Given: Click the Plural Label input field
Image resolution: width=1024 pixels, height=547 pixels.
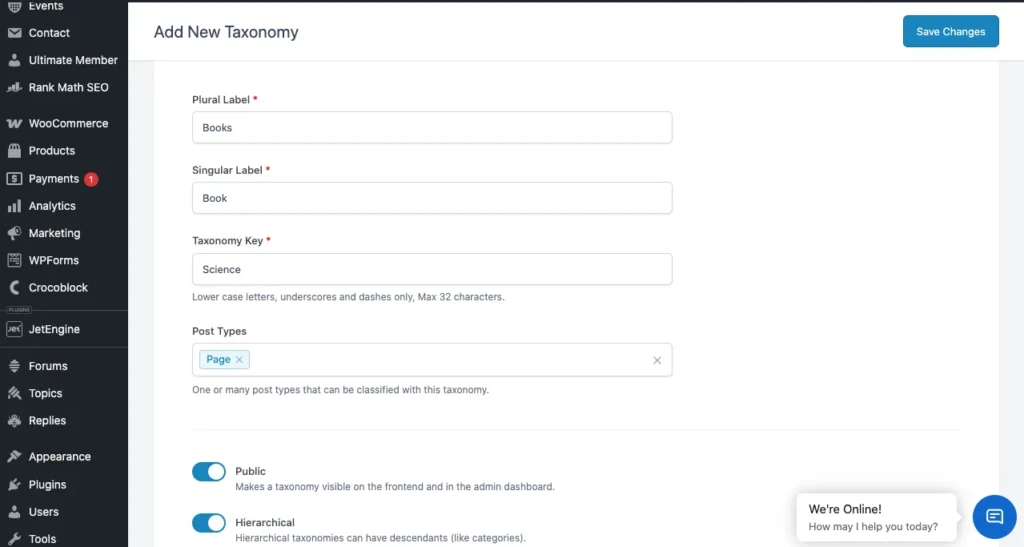Looking at the screenshot, I should [431, 128].
